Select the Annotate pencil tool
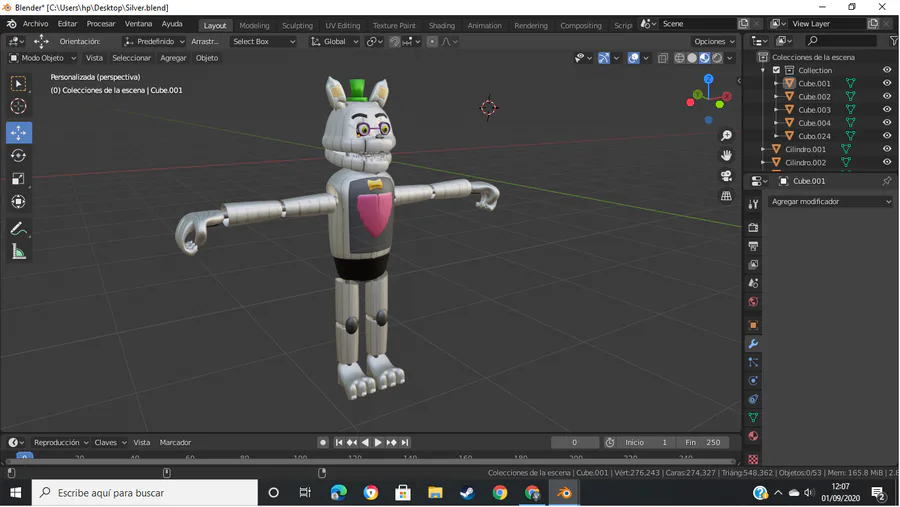 18,229
